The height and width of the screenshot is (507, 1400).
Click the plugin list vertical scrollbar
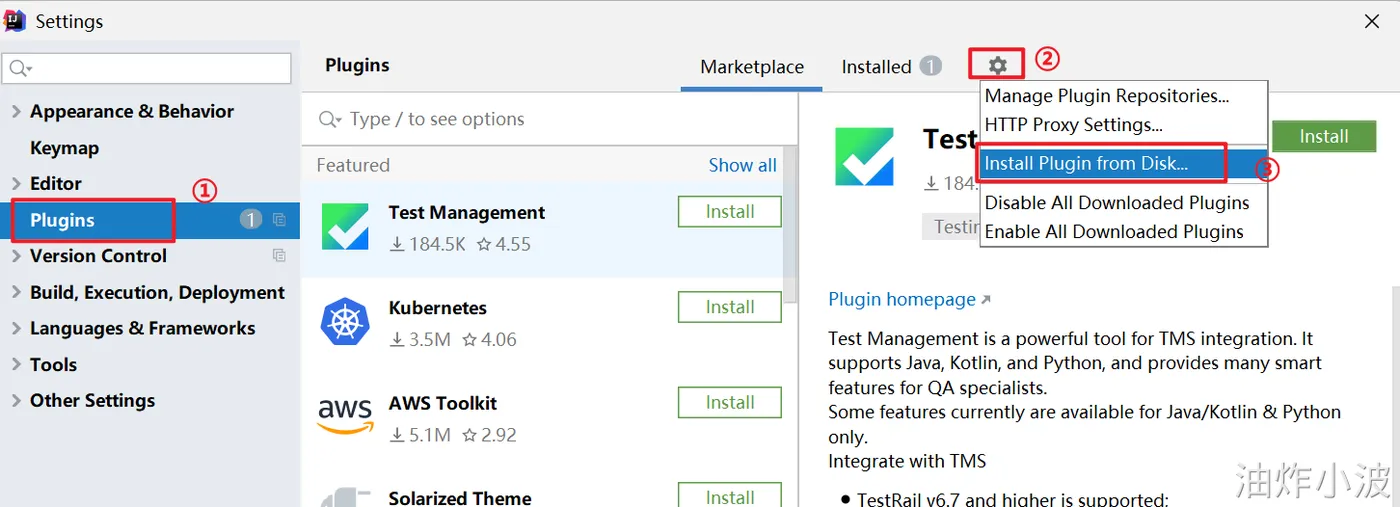tap(791, 230)
